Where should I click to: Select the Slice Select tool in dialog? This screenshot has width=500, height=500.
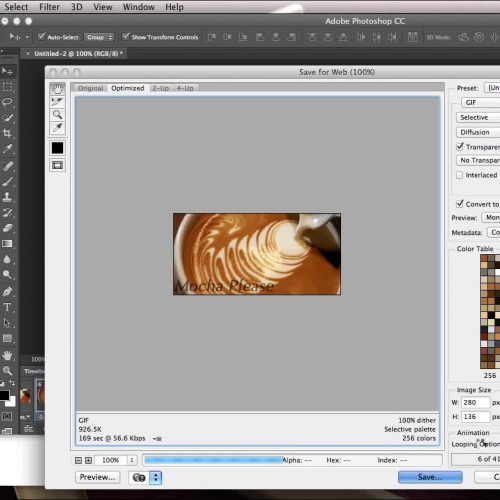click(x=57, y=102)
